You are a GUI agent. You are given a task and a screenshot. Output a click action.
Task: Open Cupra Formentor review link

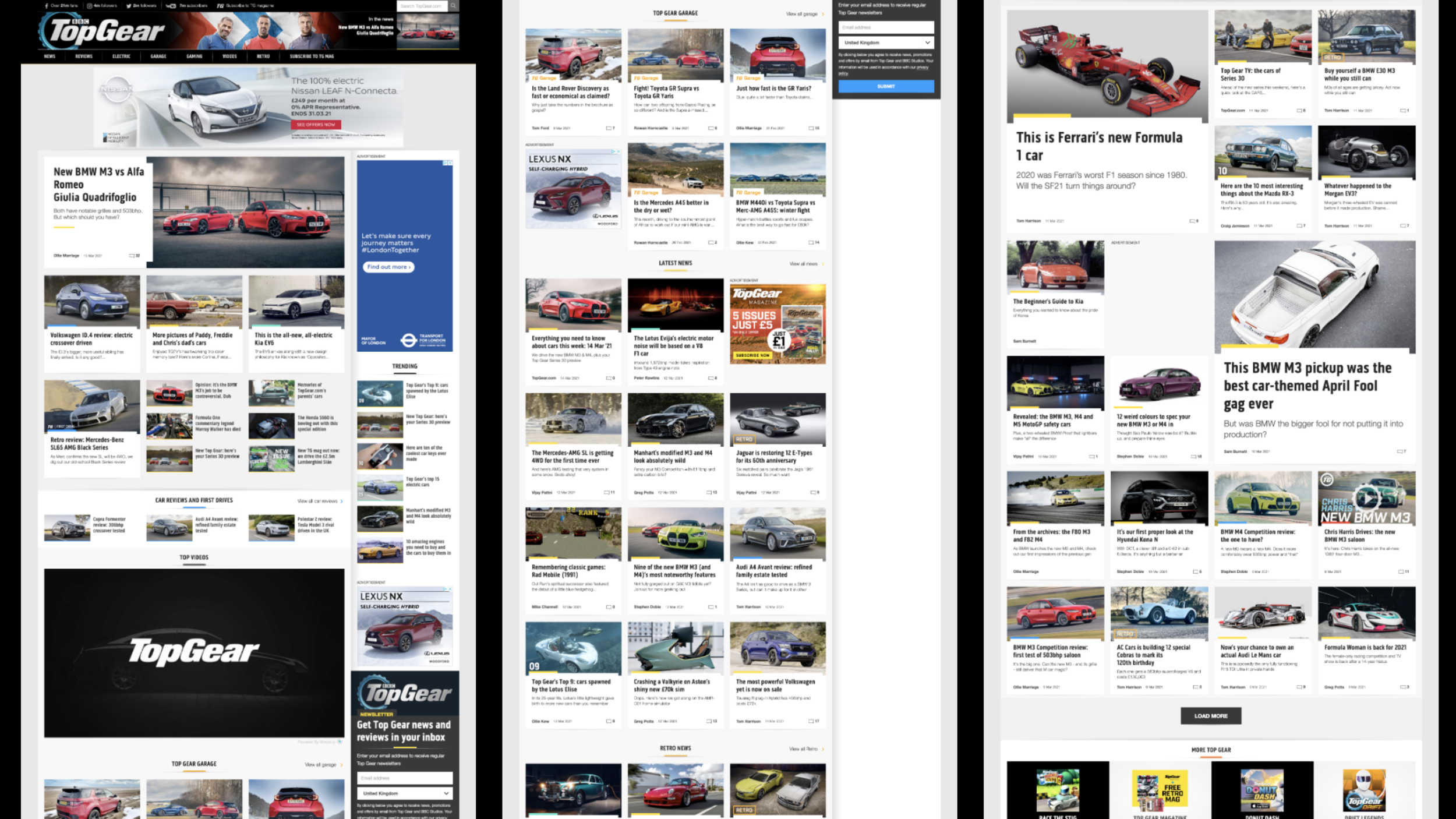click(x=109, y=525)
